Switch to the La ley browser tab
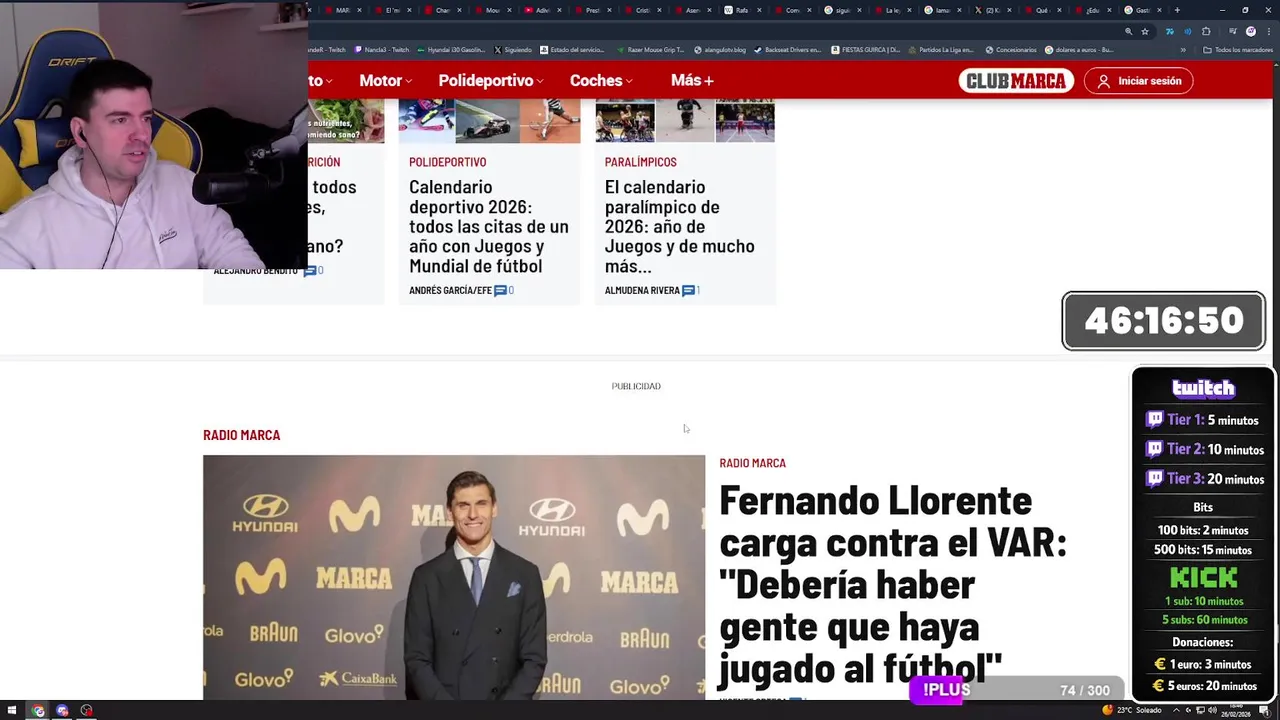 click(891, 11)
